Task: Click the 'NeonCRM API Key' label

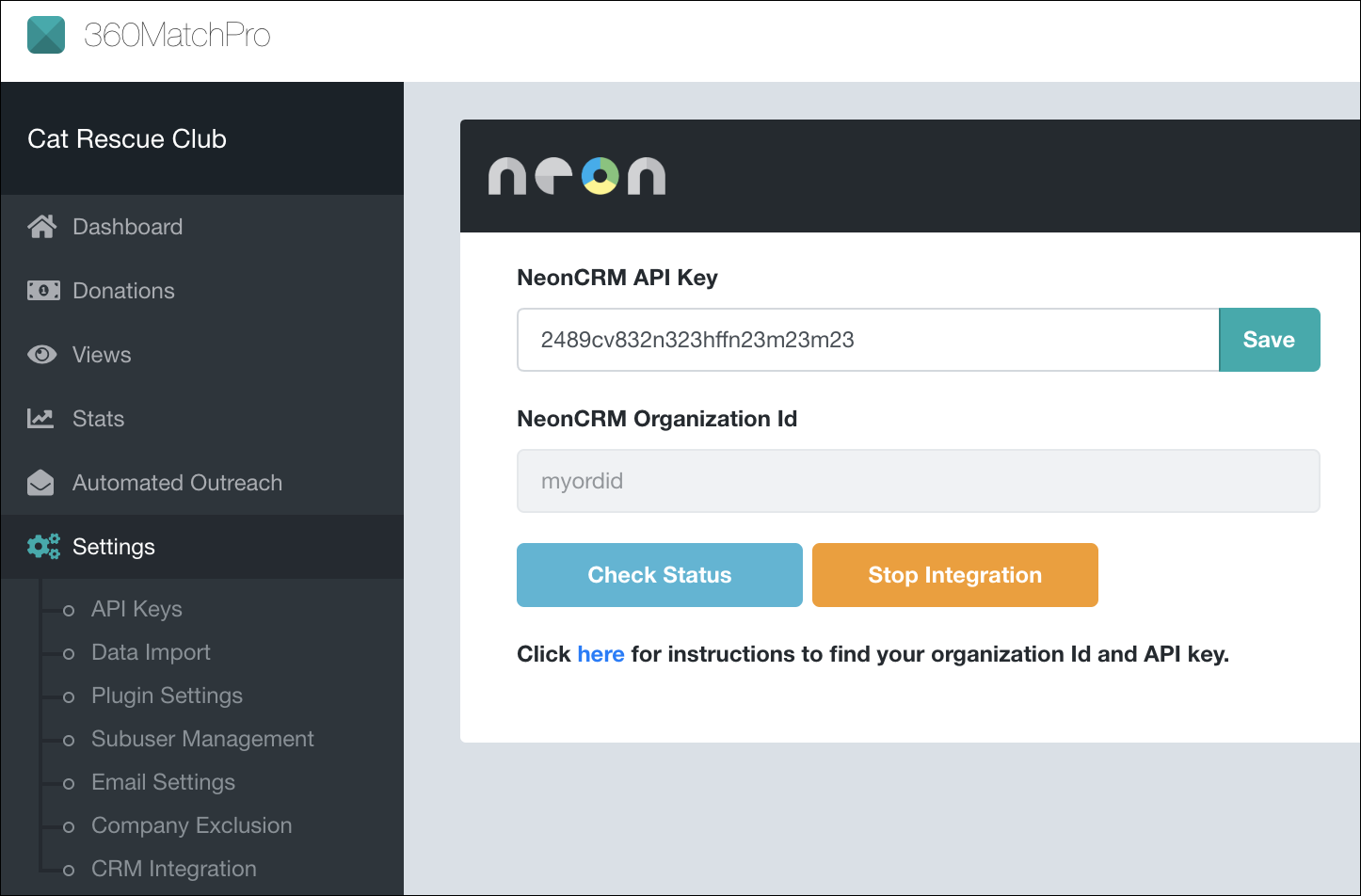Action: [x=617, y=278]
